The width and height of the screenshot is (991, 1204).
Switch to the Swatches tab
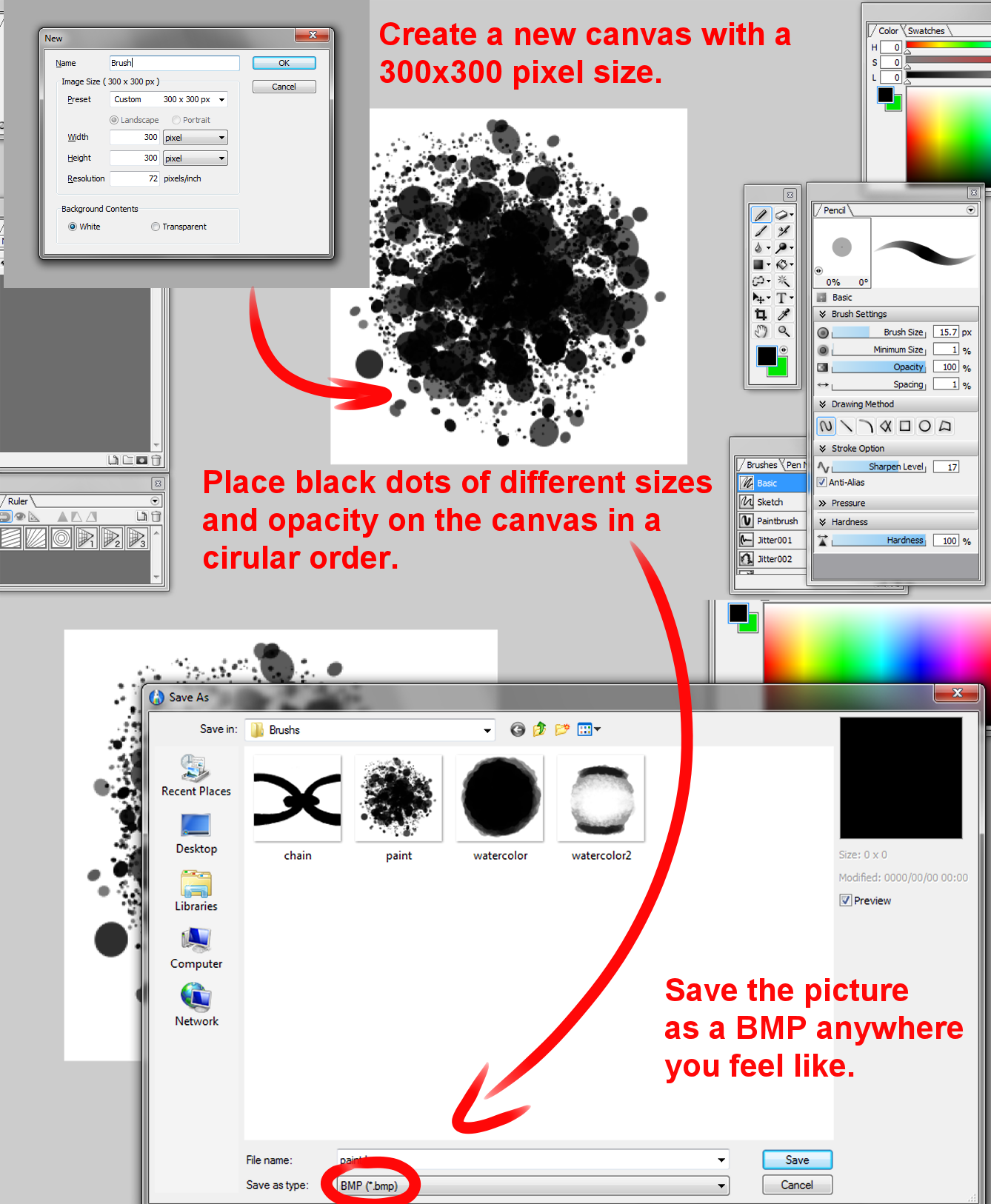[926, 31]
